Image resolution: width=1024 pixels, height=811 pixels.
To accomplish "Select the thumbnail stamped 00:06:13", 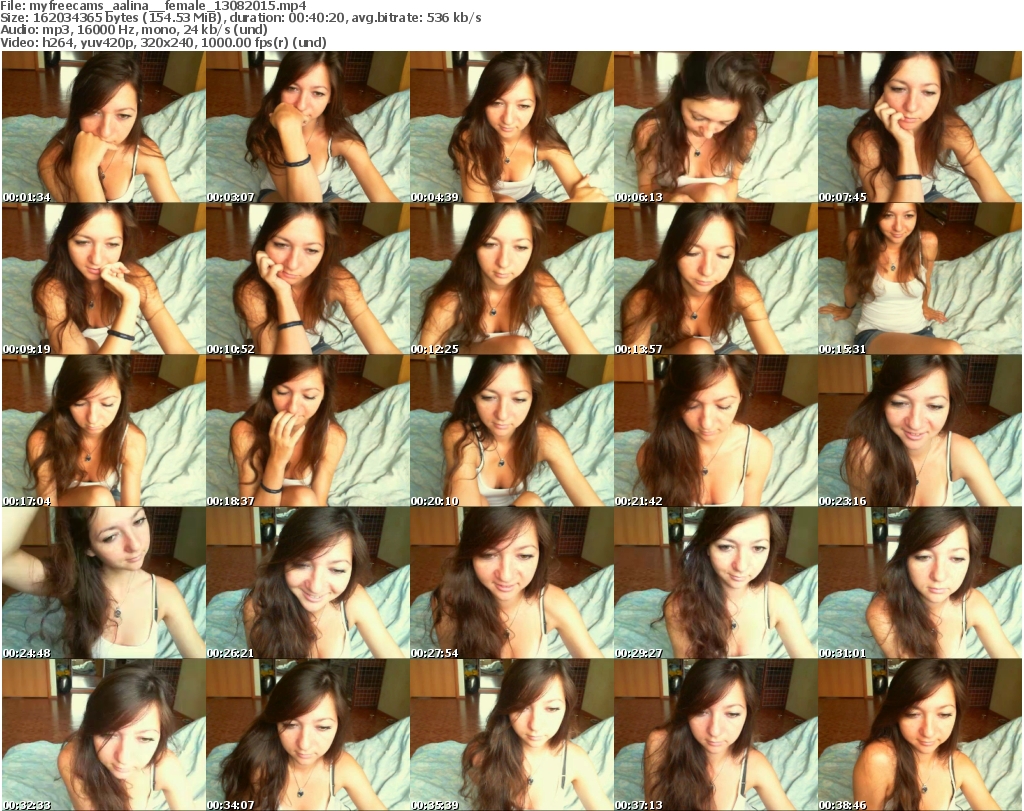I will (x=716, y=127).
